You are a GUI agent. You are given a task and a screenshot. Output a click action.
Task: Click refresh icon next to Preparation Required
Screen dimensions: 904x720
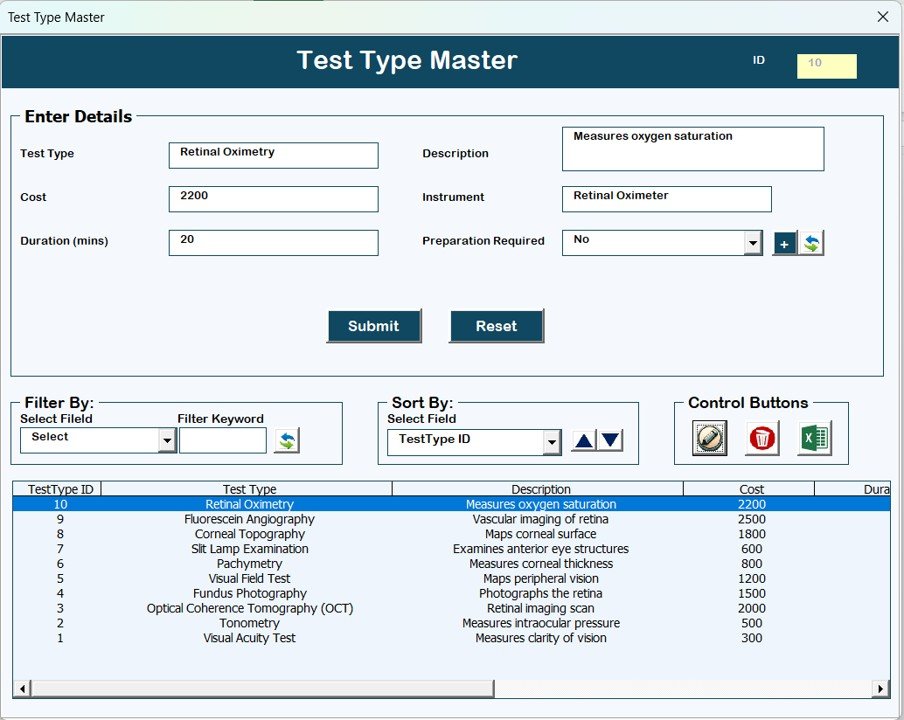[811, 243]
